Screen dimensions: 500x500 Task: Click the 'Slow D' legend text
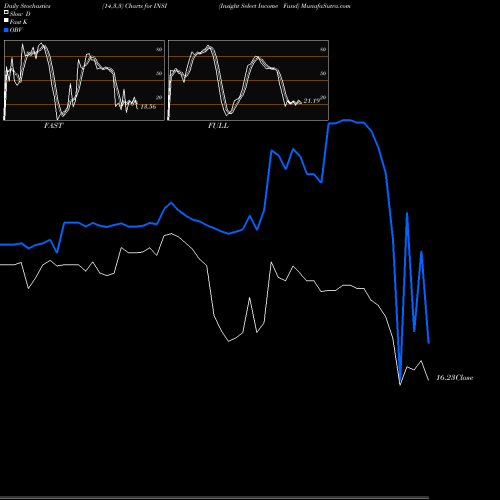(x=20, y=14)
